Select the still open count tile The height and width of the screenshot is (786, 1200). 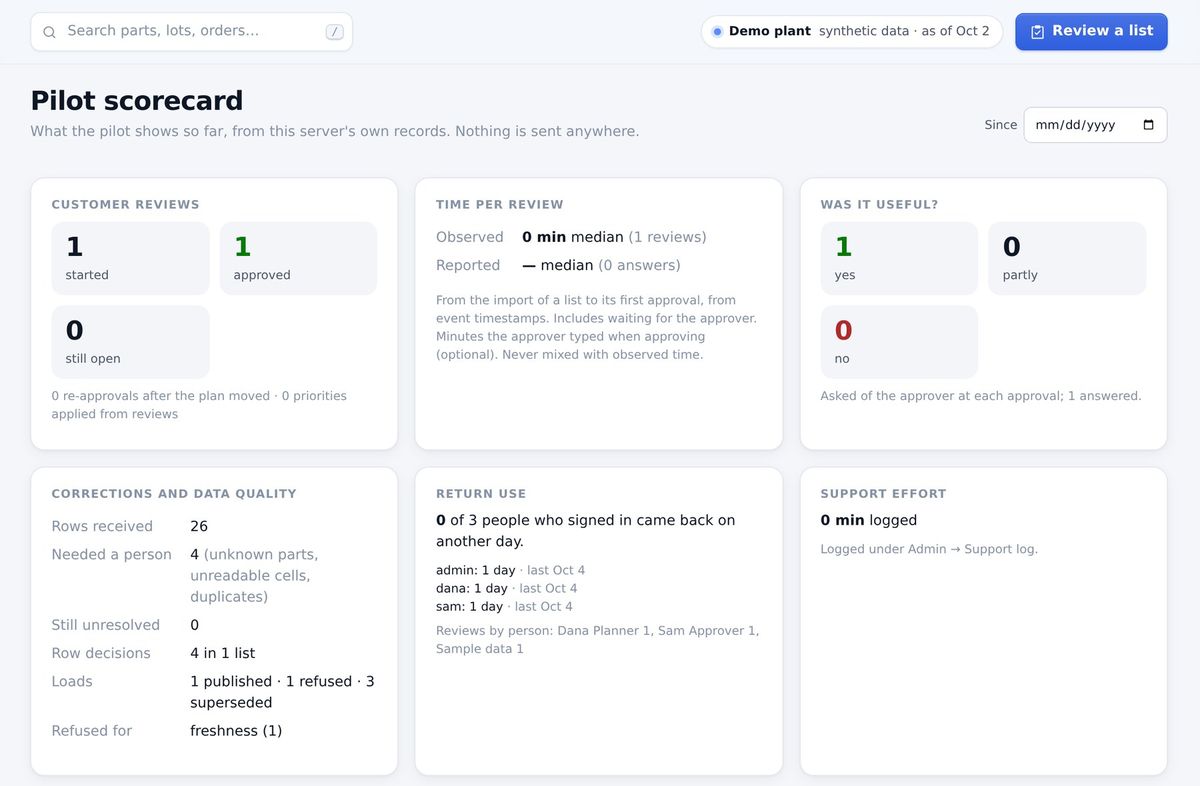click(130, 342)
